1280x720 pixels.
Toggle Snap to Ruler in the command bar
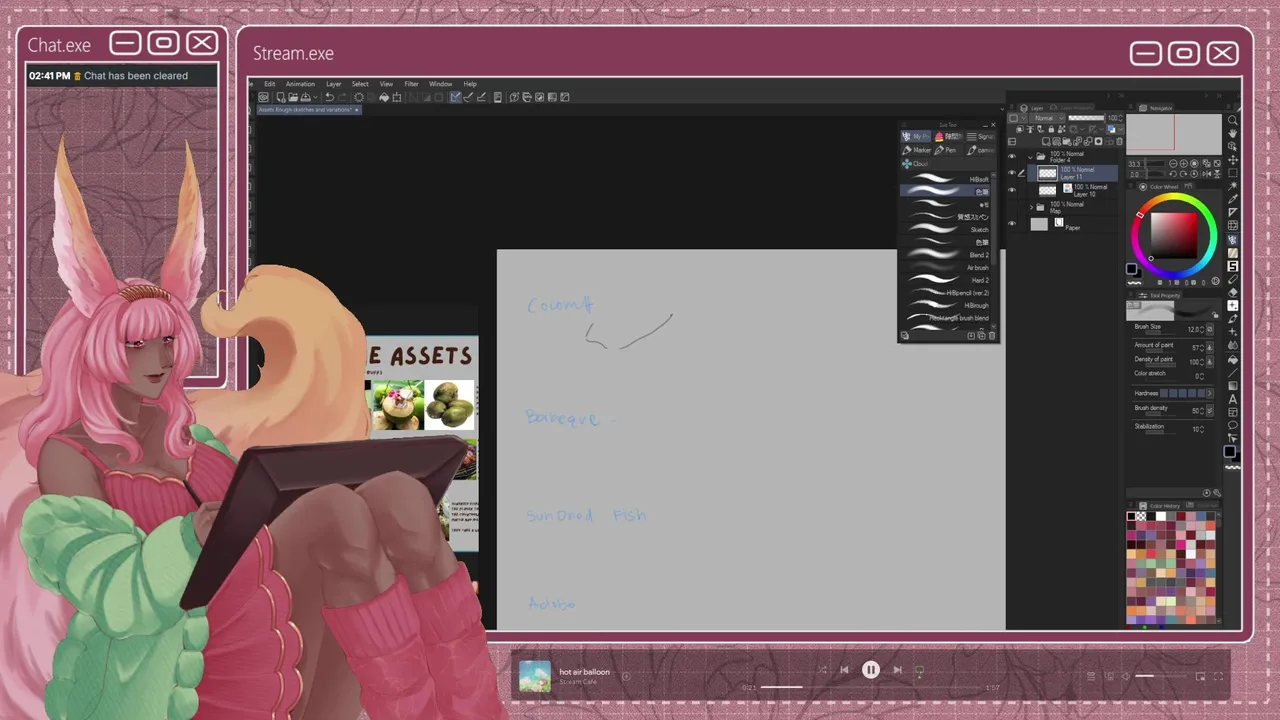(x=455, y=97)
